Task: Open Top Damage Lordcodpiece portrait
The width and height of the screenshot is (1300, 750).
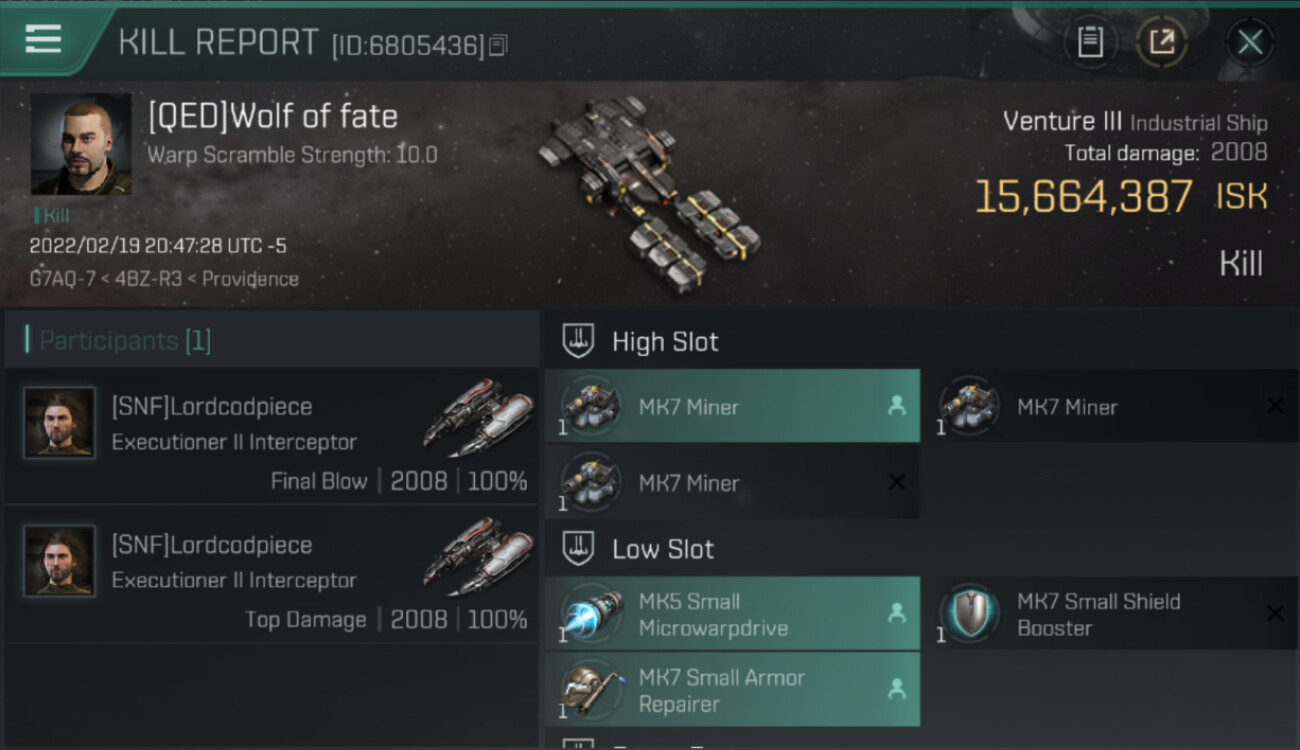Action: [60, 561]
